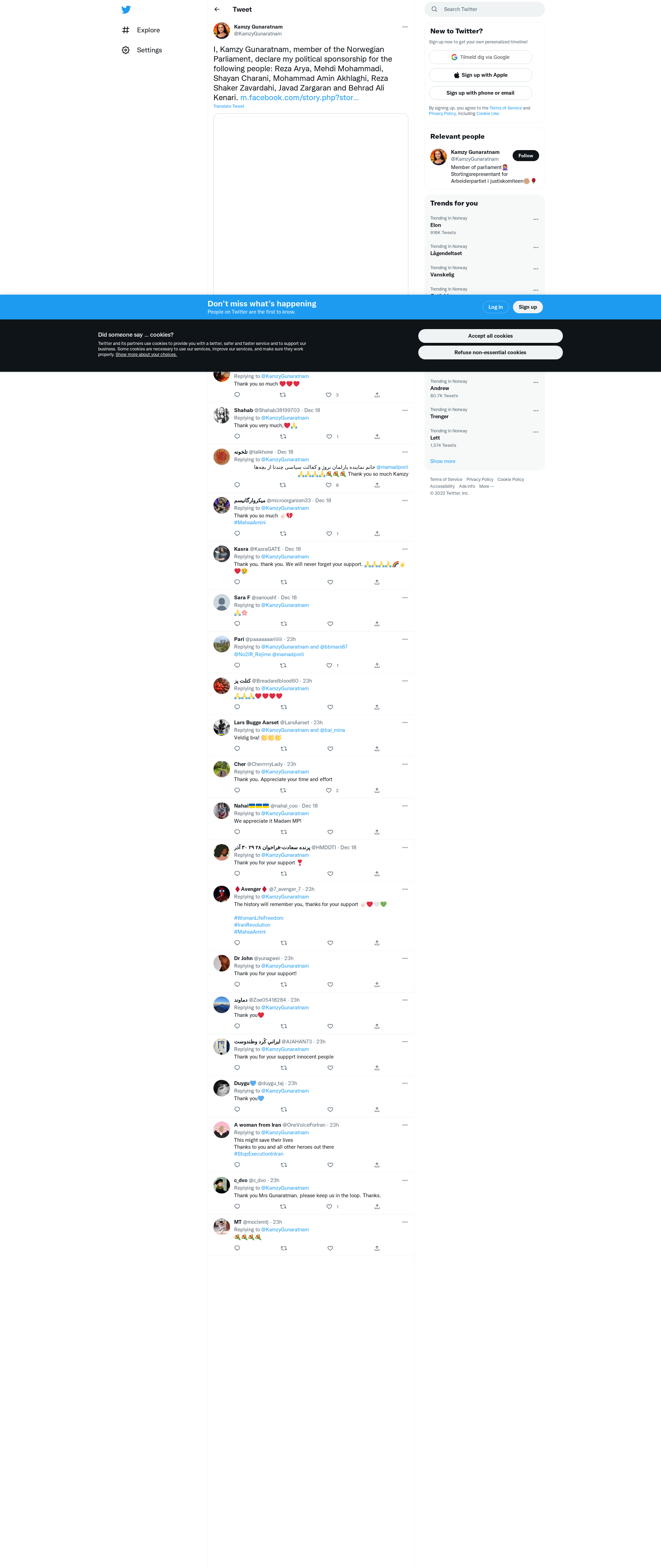The height and width of the screenshot is (1568, 661).
Task: Open Settings gear in sidebar
Action: click(125, 50)
